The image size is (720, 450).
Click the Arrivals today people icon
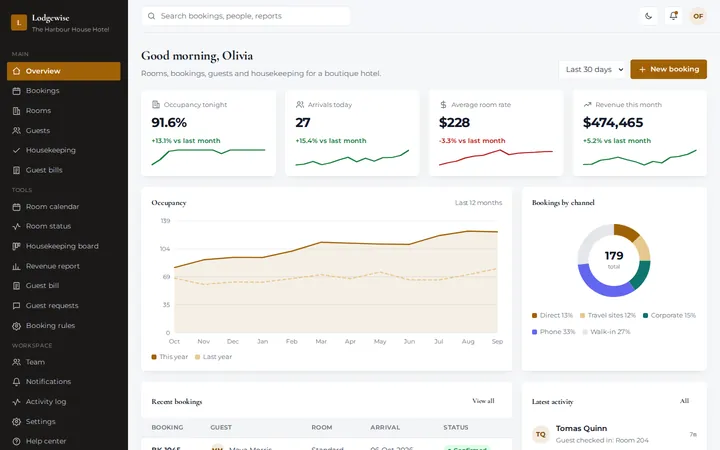pyautogui.click(x=300, y=105)
